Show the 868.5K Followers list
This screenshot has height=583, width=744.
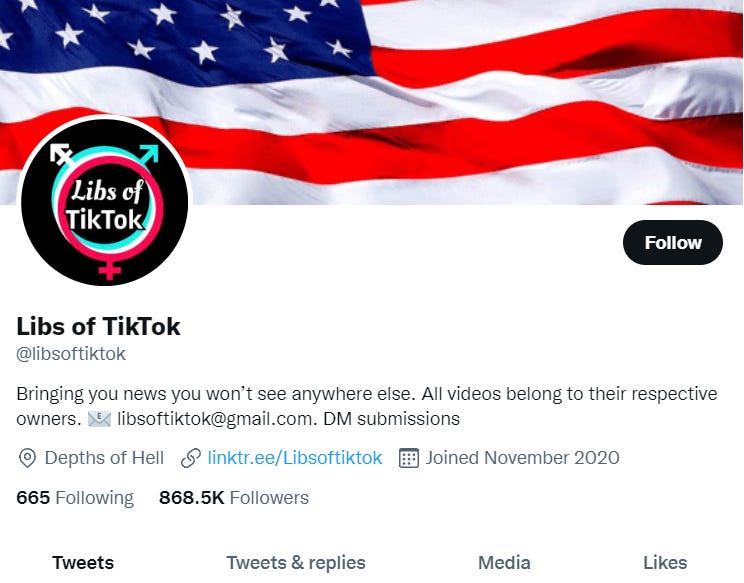point(234,498)
